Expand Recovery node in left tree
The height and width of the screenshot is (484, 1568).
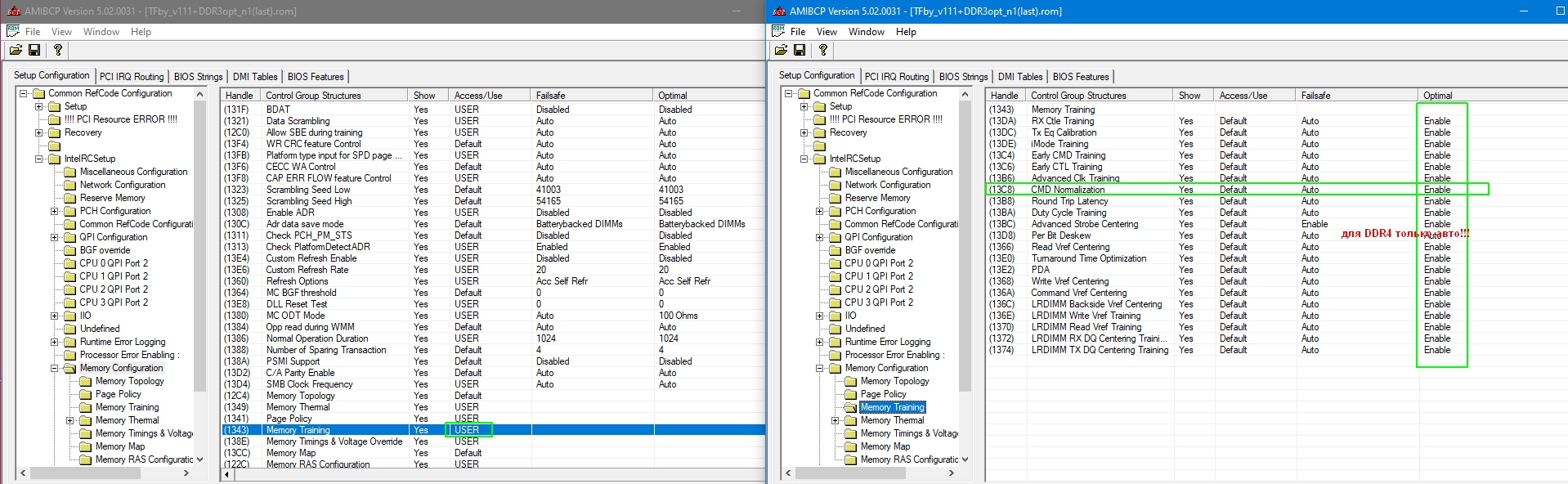[x=38, y=132]
